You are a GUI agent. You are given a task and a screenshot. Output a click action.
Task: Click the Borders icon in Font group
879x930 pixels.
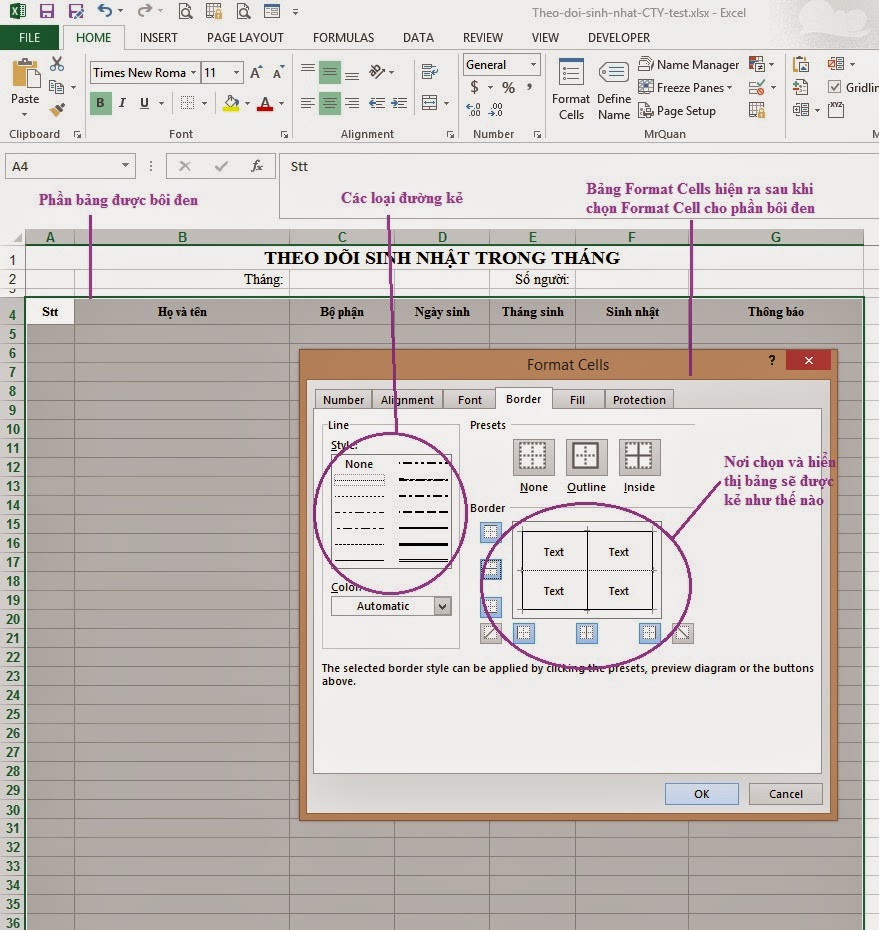click(x=187, y=103)
